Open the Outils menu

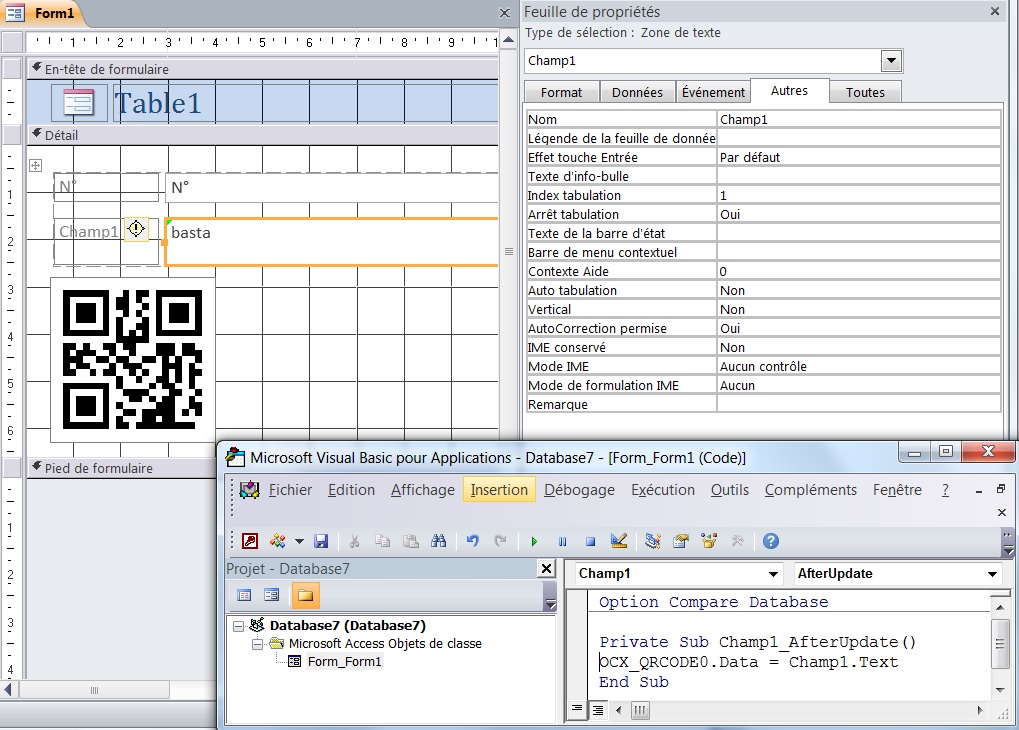click(729, 489)
